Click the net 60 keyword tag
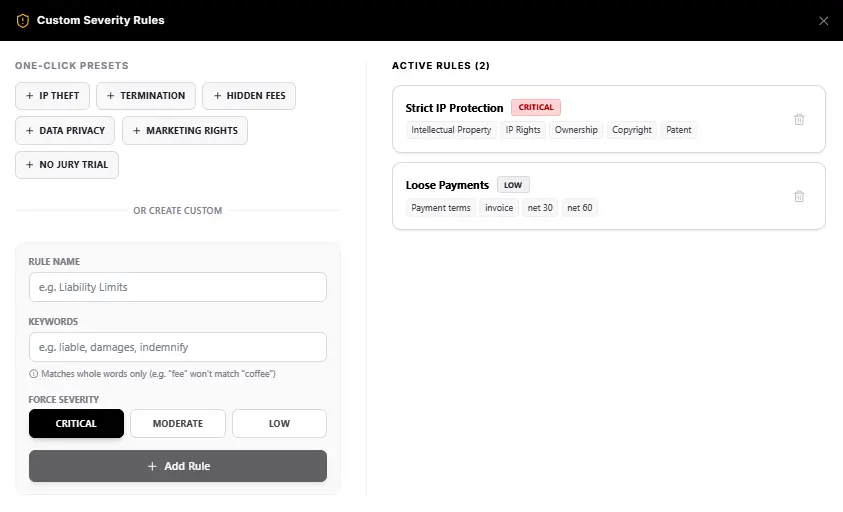This screenshot has height=512, width=843. point(580,208)
